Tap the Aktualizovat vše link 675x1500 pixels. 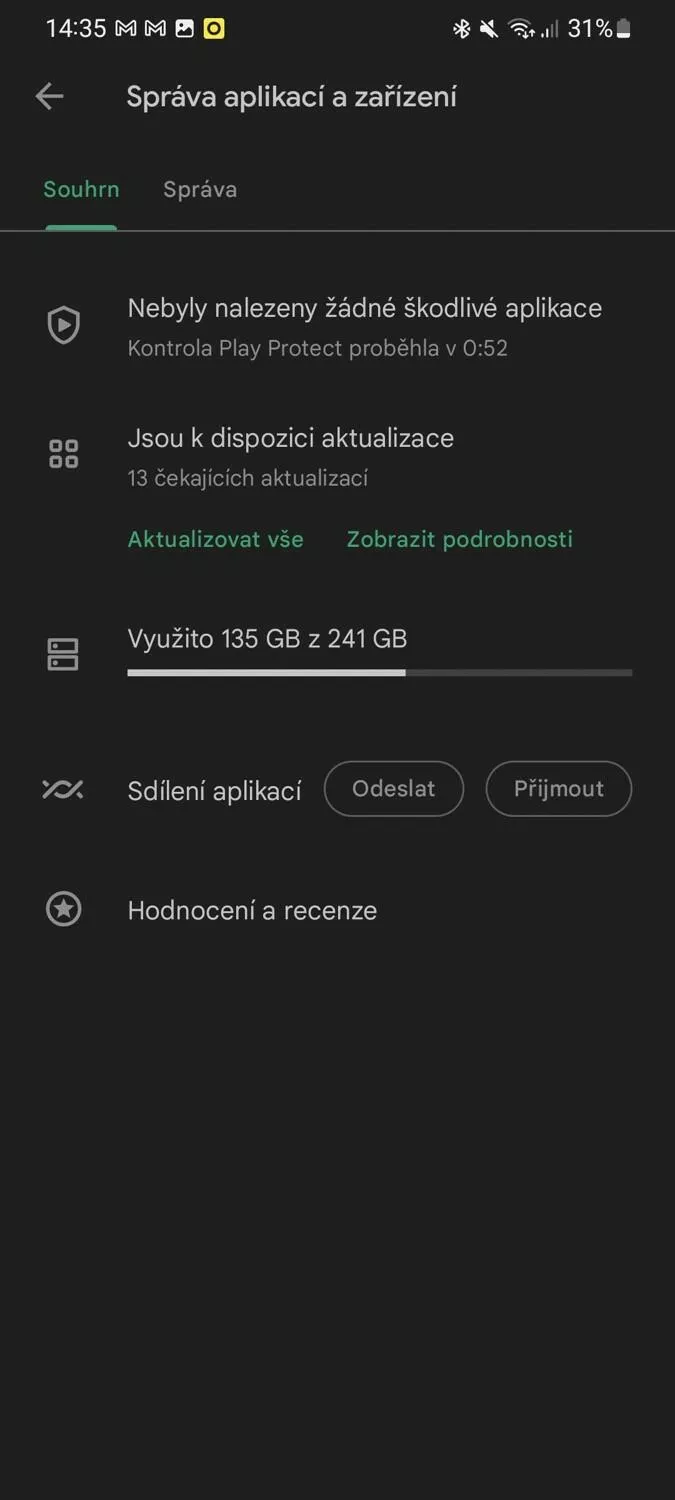tap(216, 539)
